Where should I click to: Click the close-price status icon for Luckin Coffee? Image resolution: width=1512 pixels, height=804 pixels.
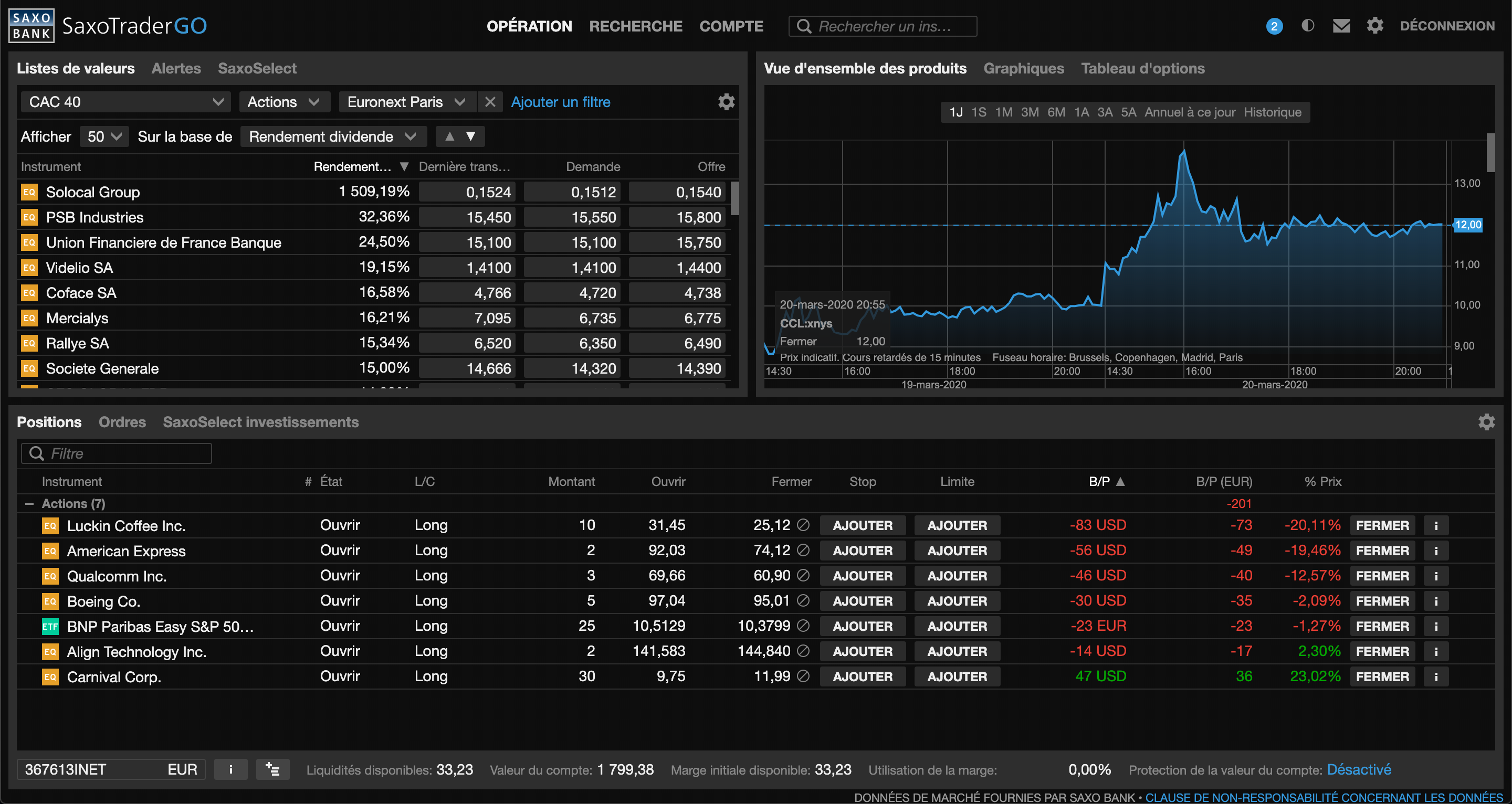coord(804,525)
